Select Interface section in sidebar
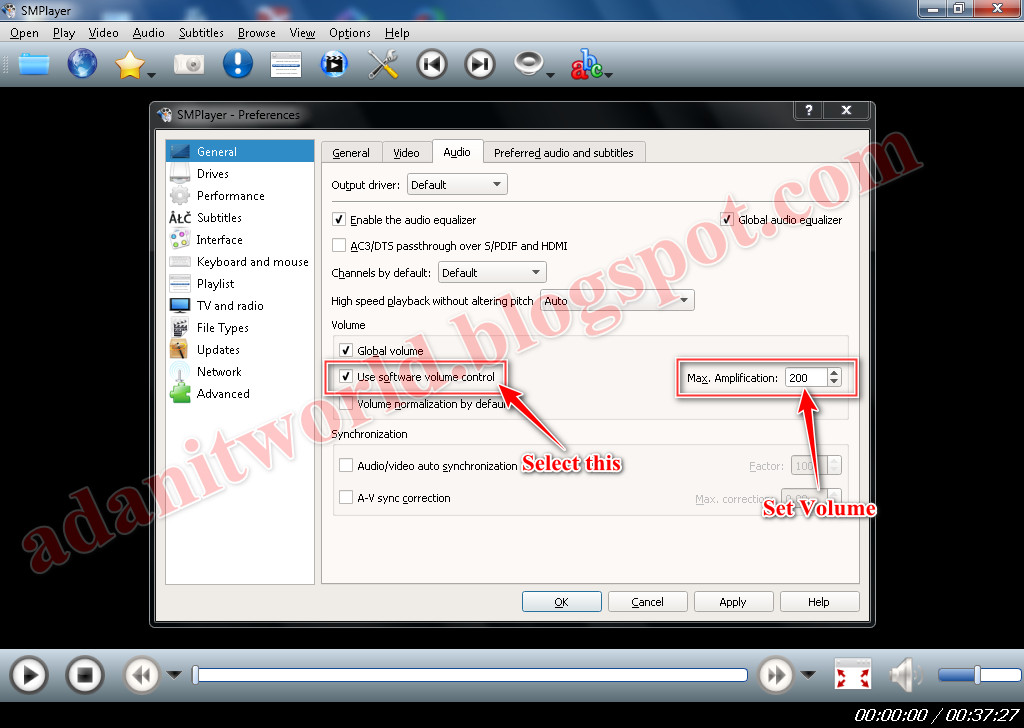Image resolution: width=1024 pixels, height=728 pixels. [240, 240]
